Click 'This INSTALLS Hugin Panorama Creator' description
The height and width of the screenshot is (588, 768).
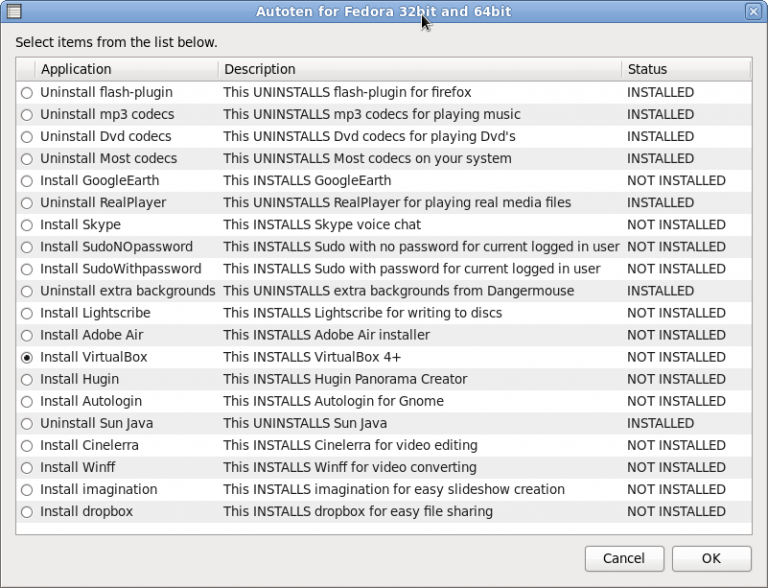(x=345, y=379)
